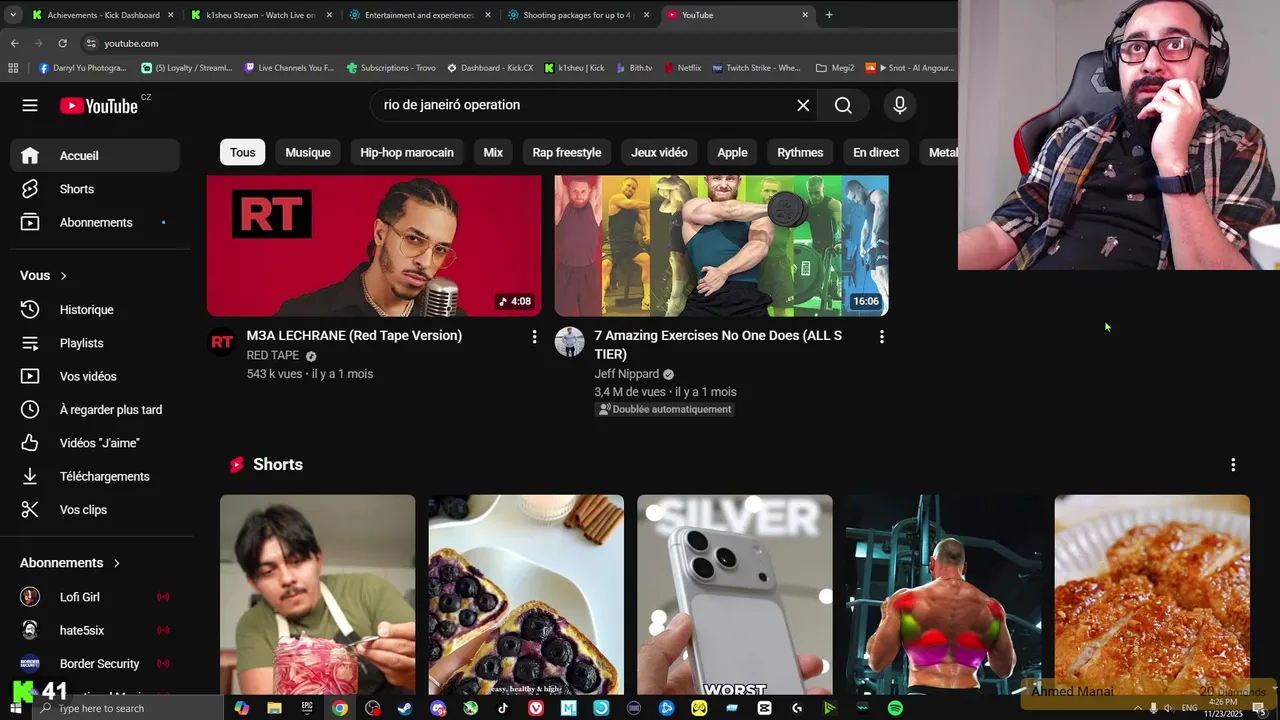Open the Netflix bookmark
Viewport: 1280px width, 720px height.
(x=682, y=68)
